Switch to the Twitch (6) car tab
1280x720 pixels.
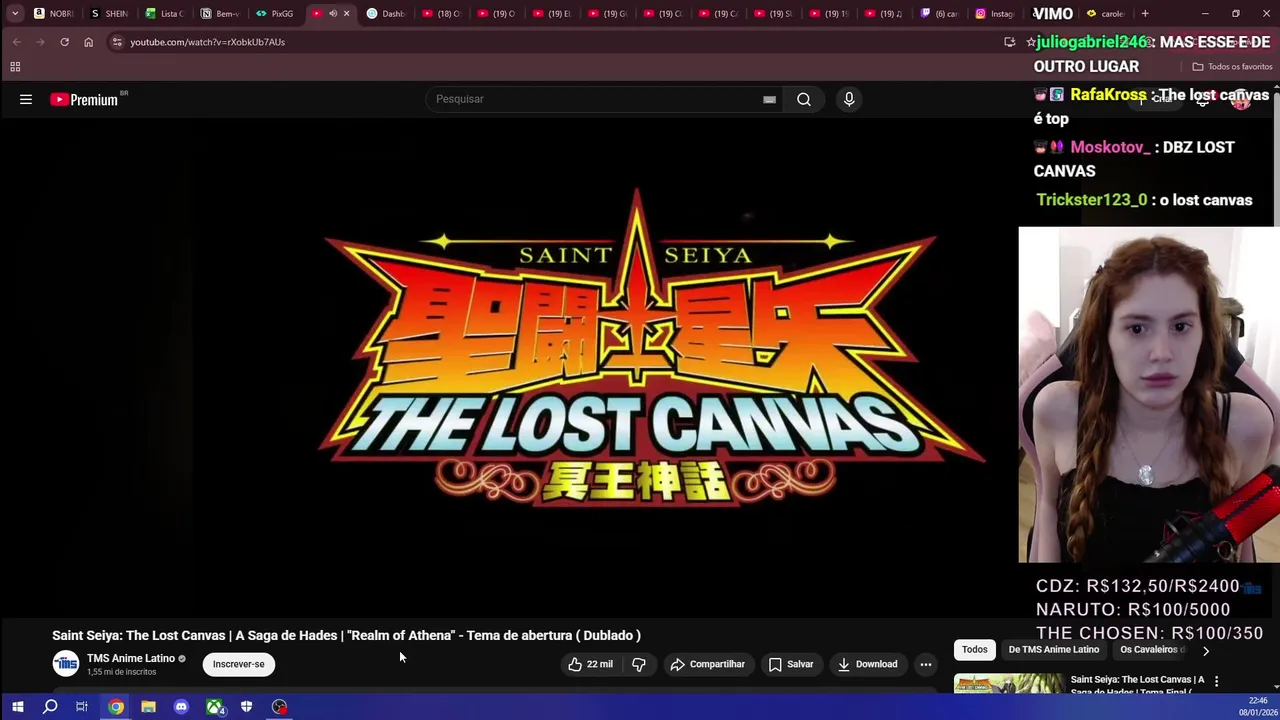[x=939, y=14]
